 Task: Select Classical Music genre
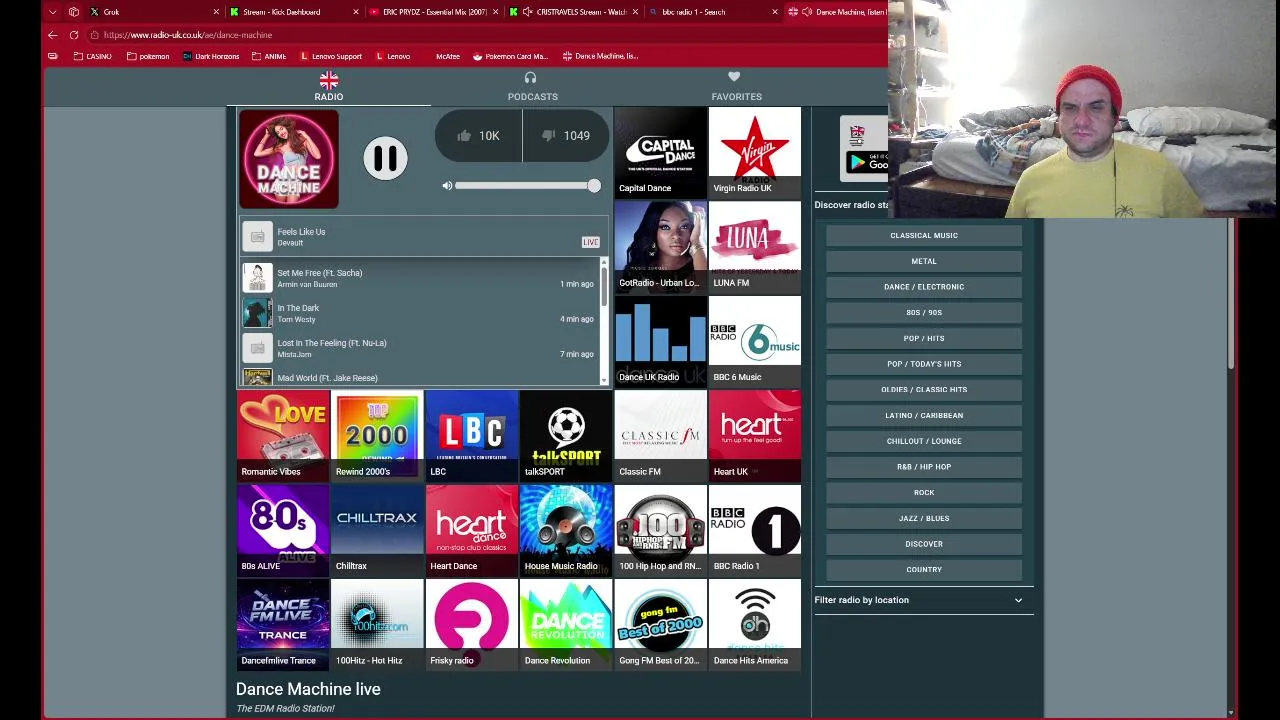tap(924, 235)
